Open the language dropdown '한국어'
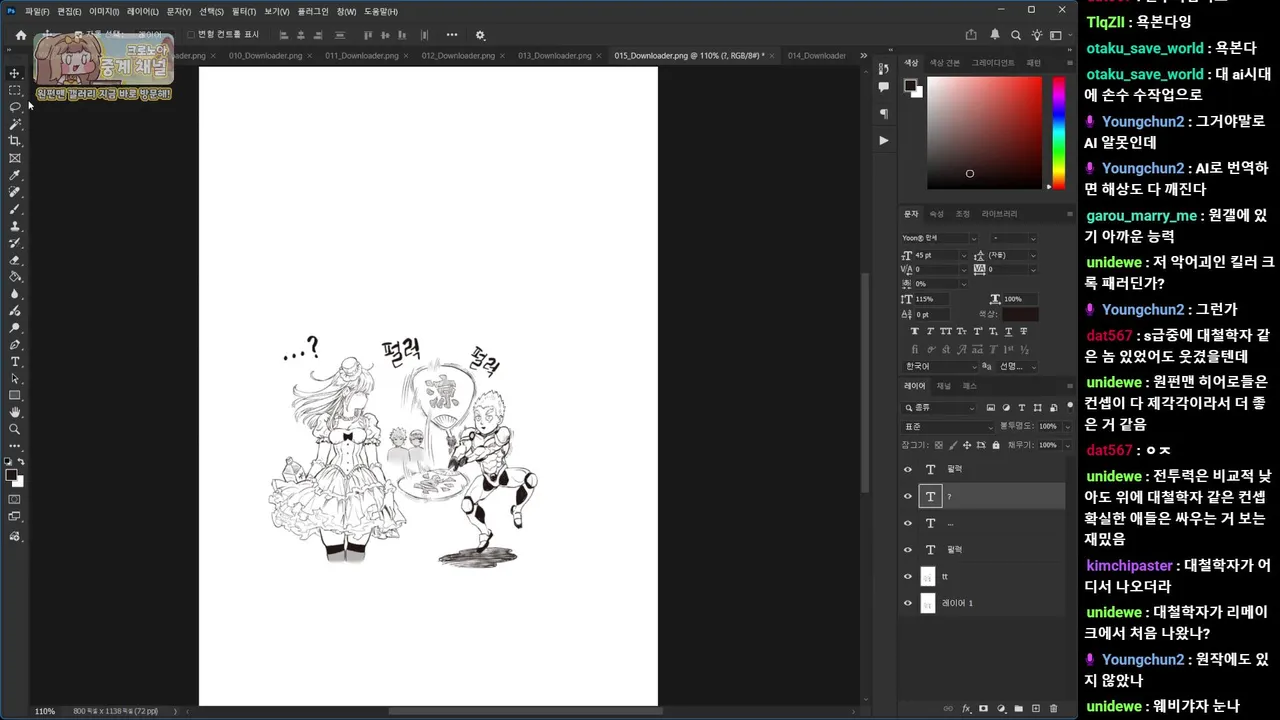This screenshot has height=720, width=1280. (940, 366)
